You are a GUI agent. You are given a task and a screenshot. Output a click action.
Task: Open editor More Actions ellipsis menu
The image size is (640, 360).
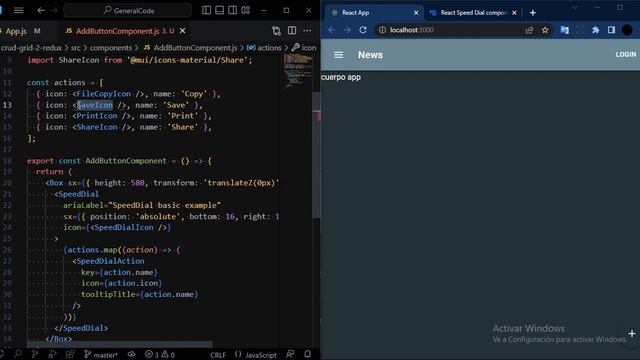[307, 31]
